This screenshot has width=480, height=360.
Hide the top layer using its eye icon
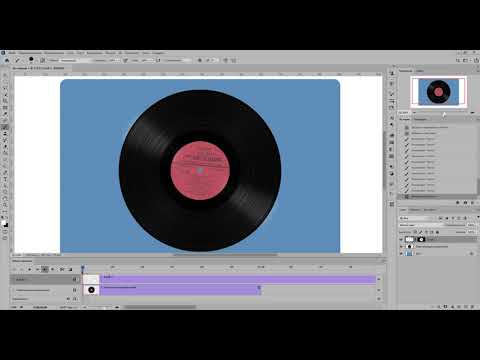click(x=401, y=239)
